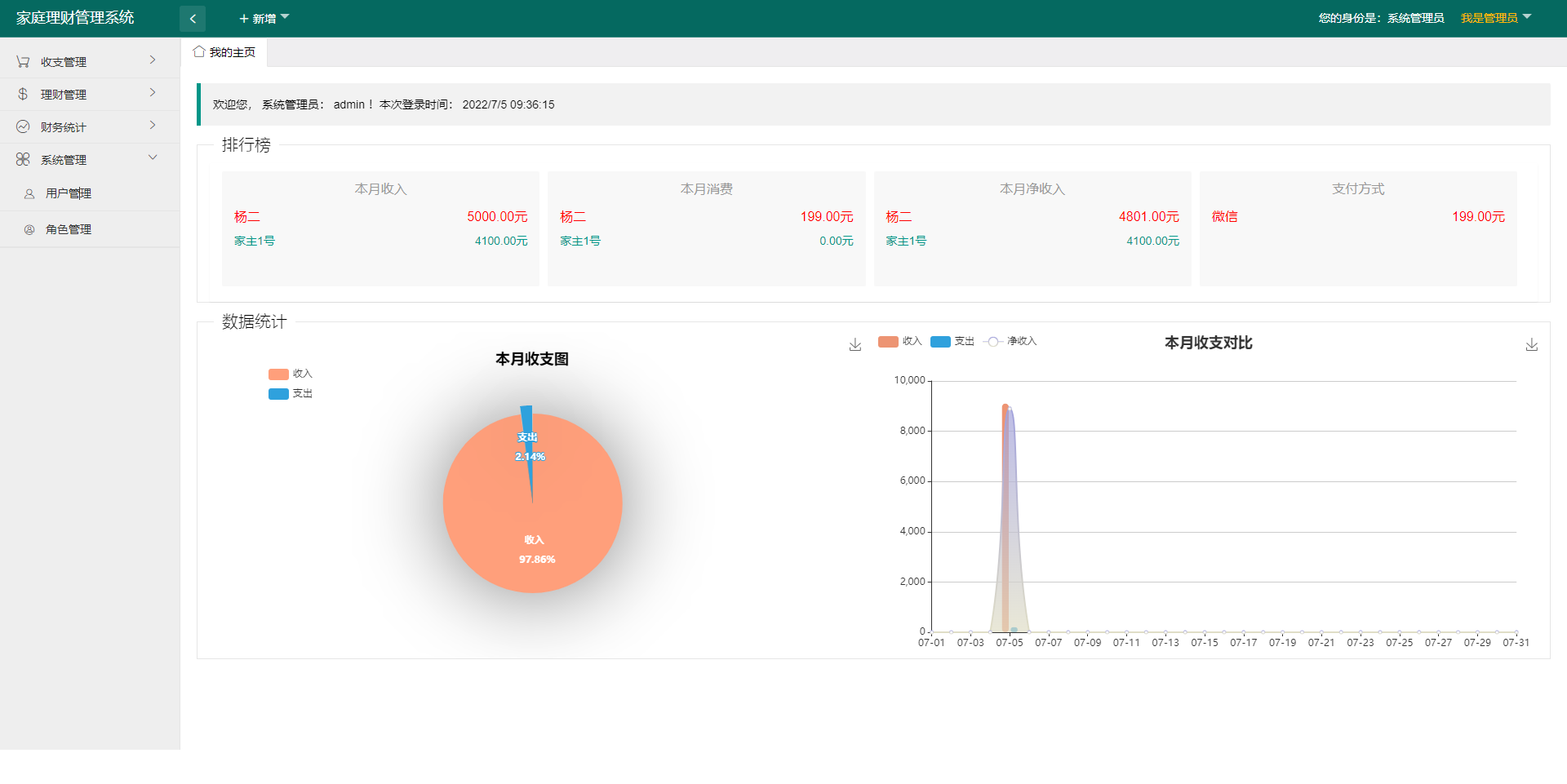Open 用户管理 in the sidebar
The height and width of the screenshot is (784, 1567).
pyautogui.click(x=69, y=194)
